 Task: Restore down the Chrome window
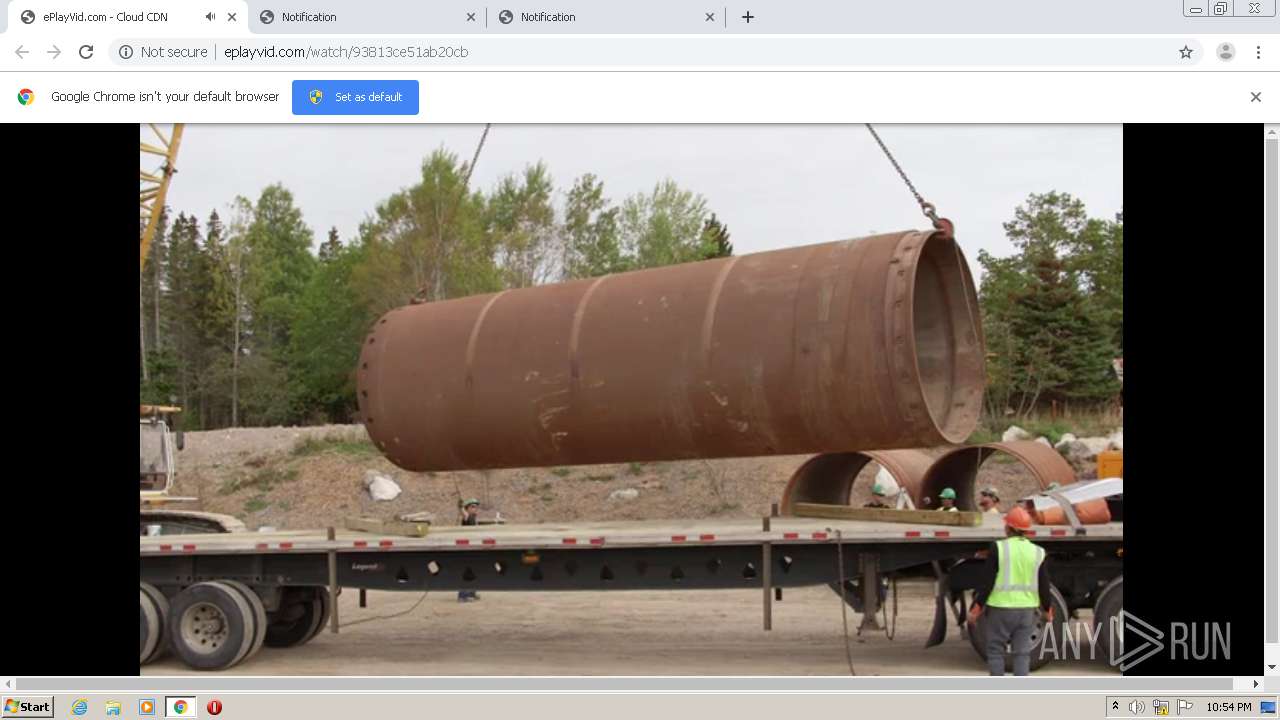coord(1221,9)
